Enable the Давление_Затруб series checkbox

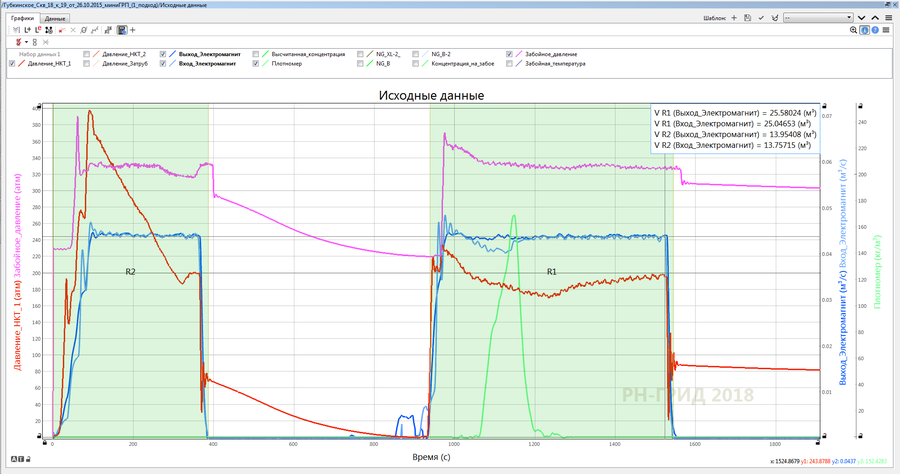pos(87,63)
